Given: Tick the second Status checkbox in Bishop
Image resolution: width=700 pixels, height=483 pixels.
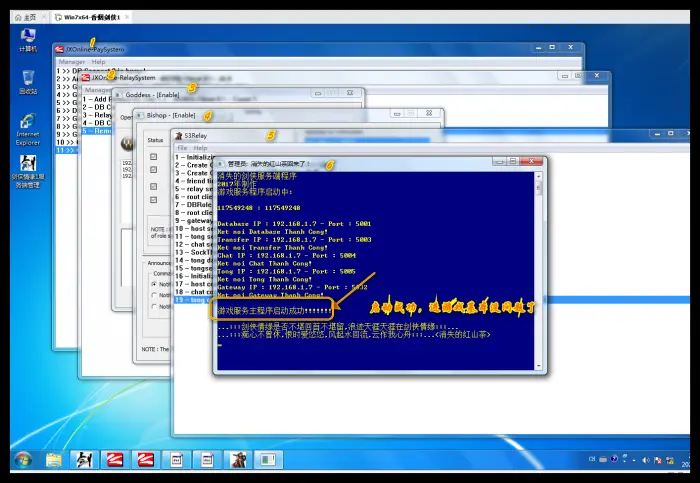Looking at the screenshot, I should click(153, 171).
